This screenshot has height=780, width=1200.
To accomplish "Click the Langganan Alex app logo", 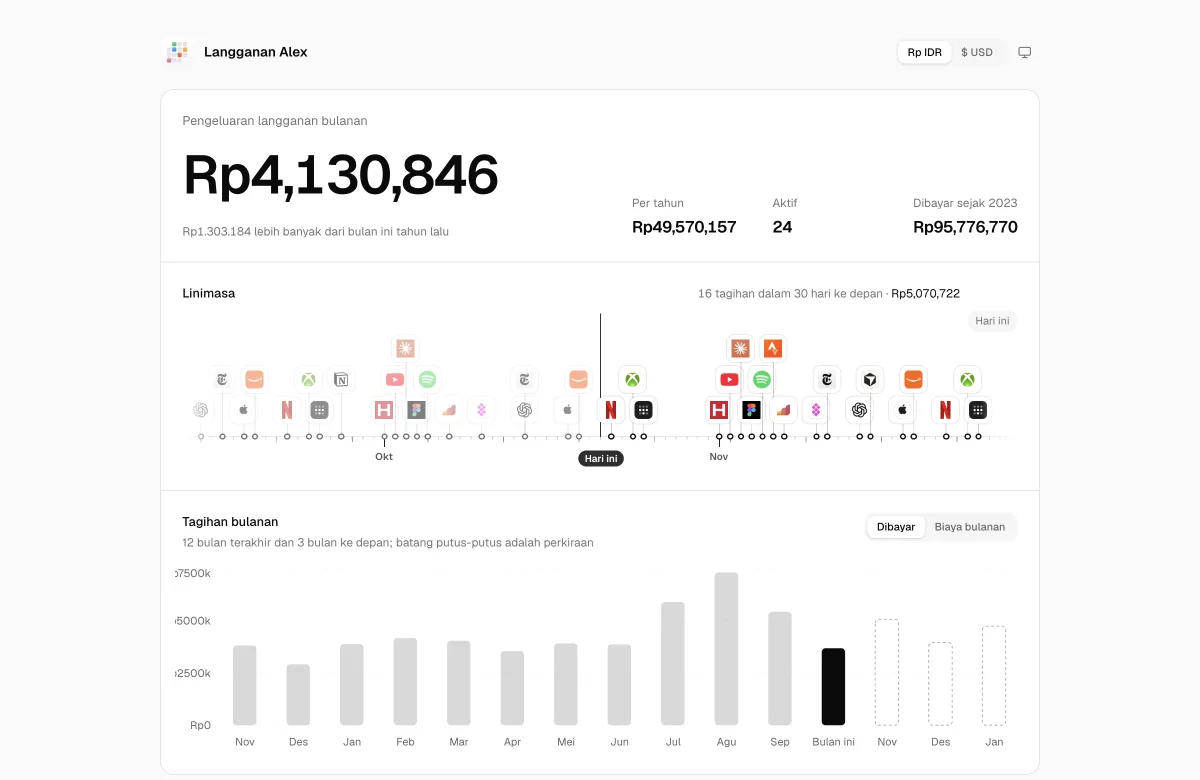I will (178, 52).
